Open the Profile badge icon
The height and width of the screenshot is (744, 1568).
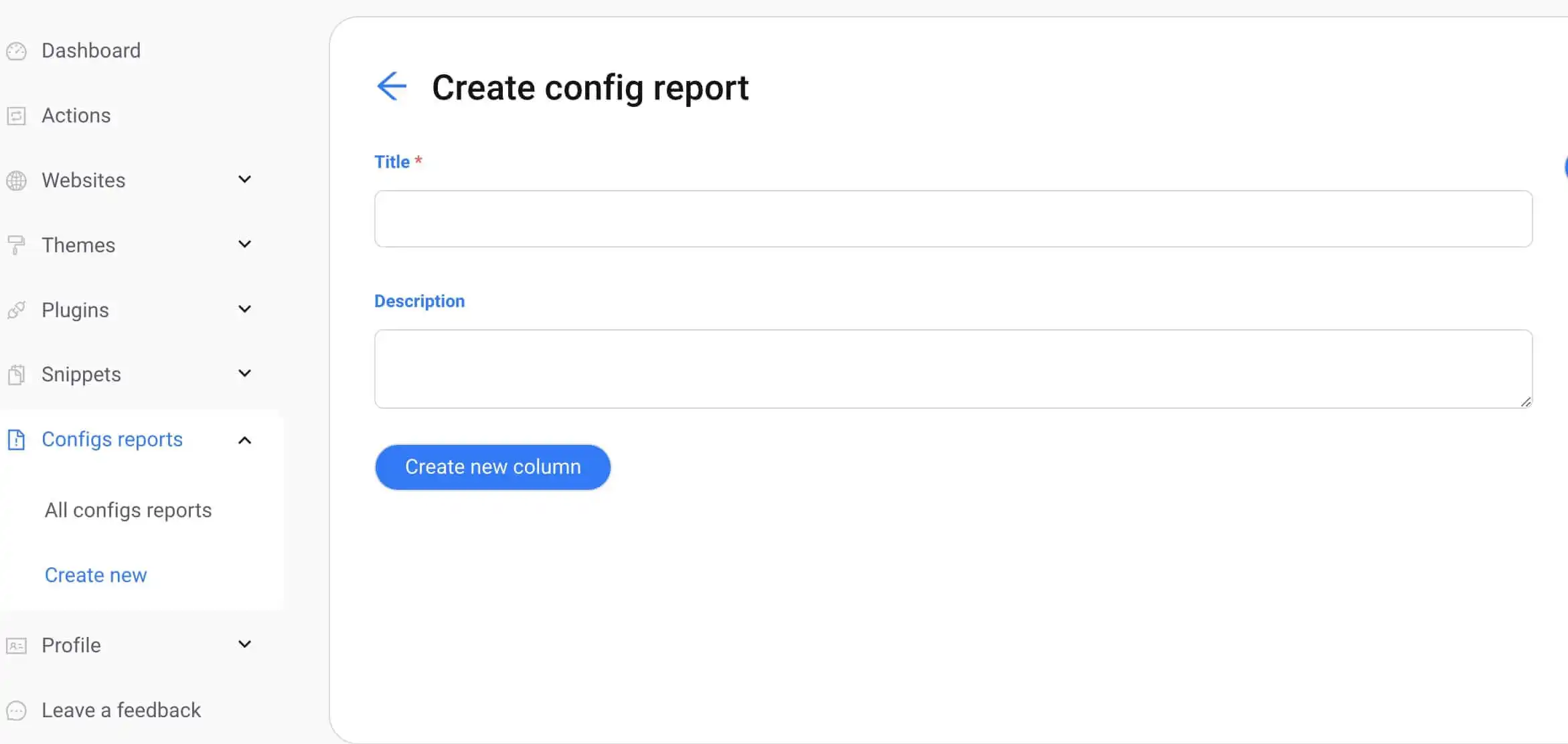[x=17, y=645]
